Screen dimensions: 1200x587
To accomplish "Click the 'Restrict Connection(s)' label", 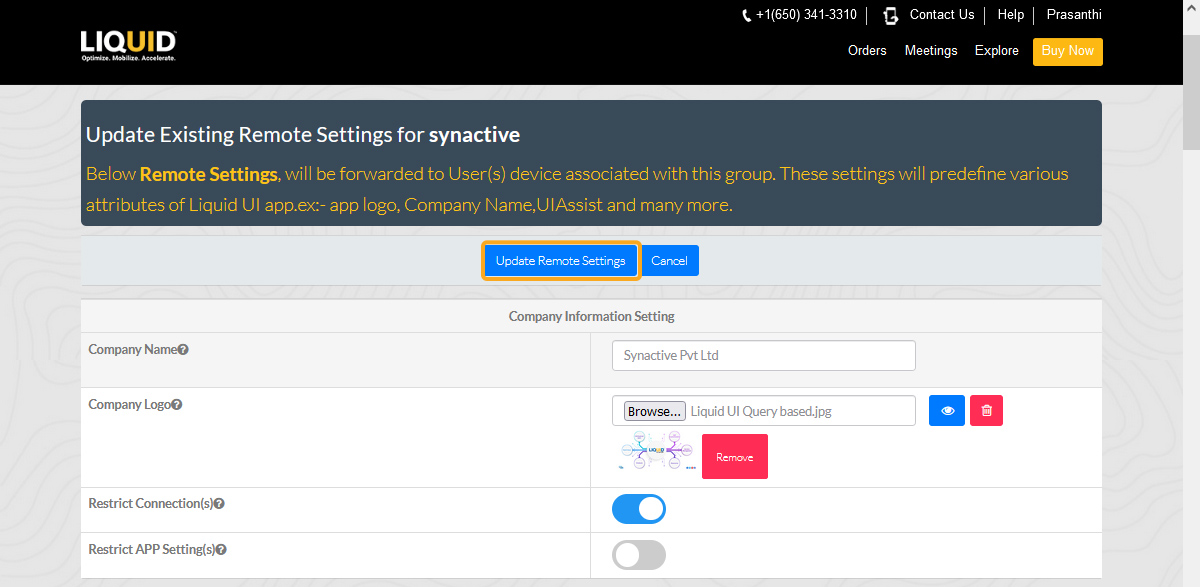I will coord(150,504).
